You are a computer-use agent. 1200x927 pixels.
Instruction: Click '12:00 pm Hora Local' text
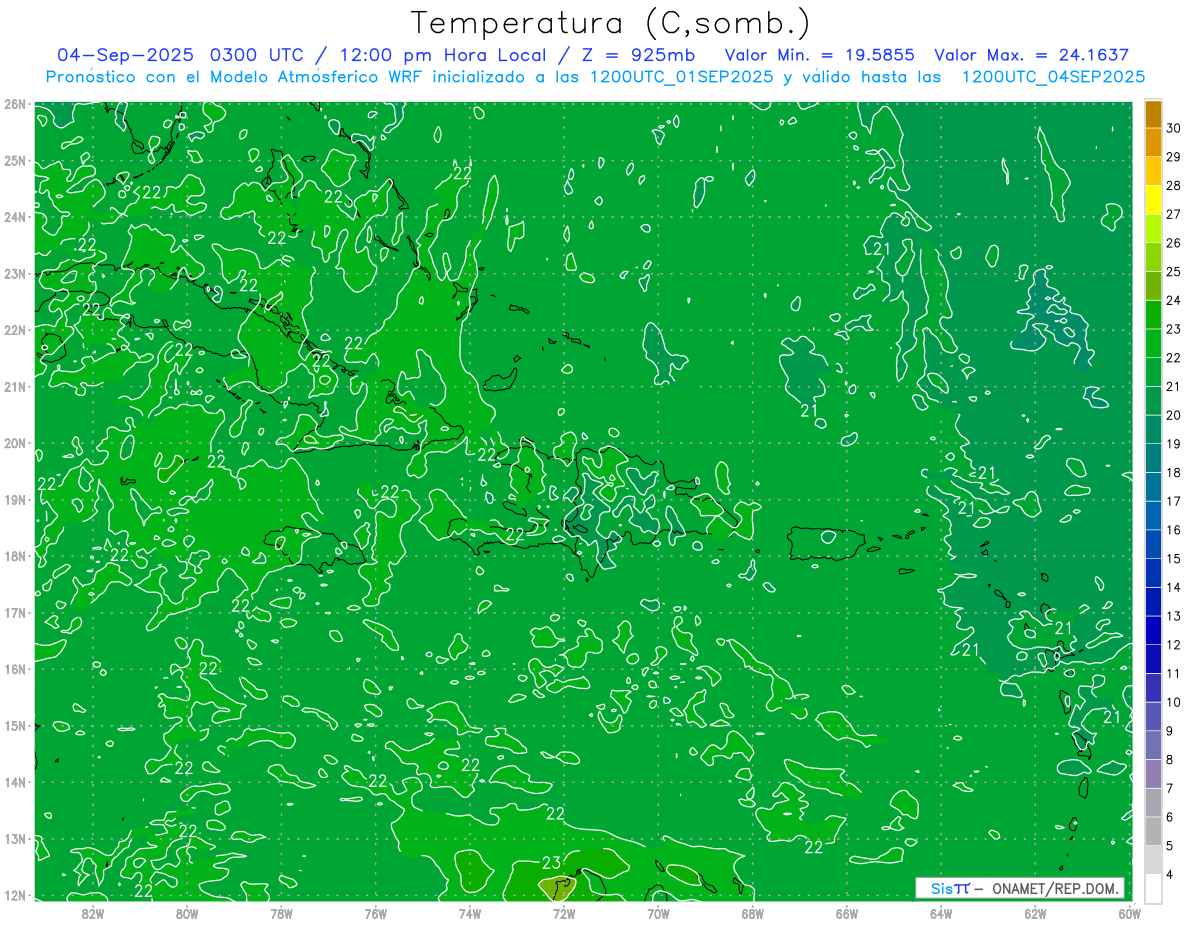[443, 55]
